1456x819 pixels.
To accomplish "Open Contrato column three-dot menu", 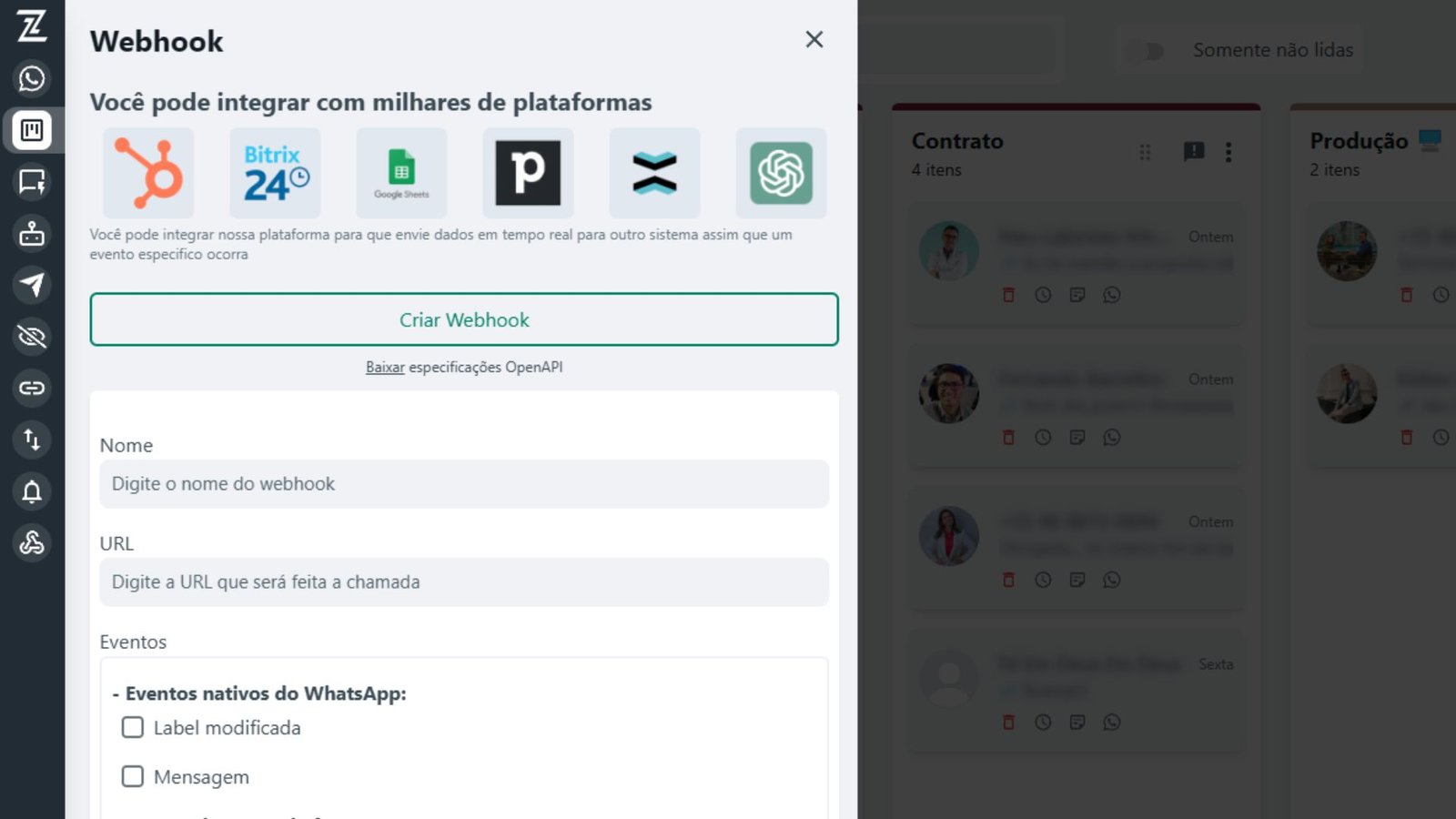I will (1228, 152).
